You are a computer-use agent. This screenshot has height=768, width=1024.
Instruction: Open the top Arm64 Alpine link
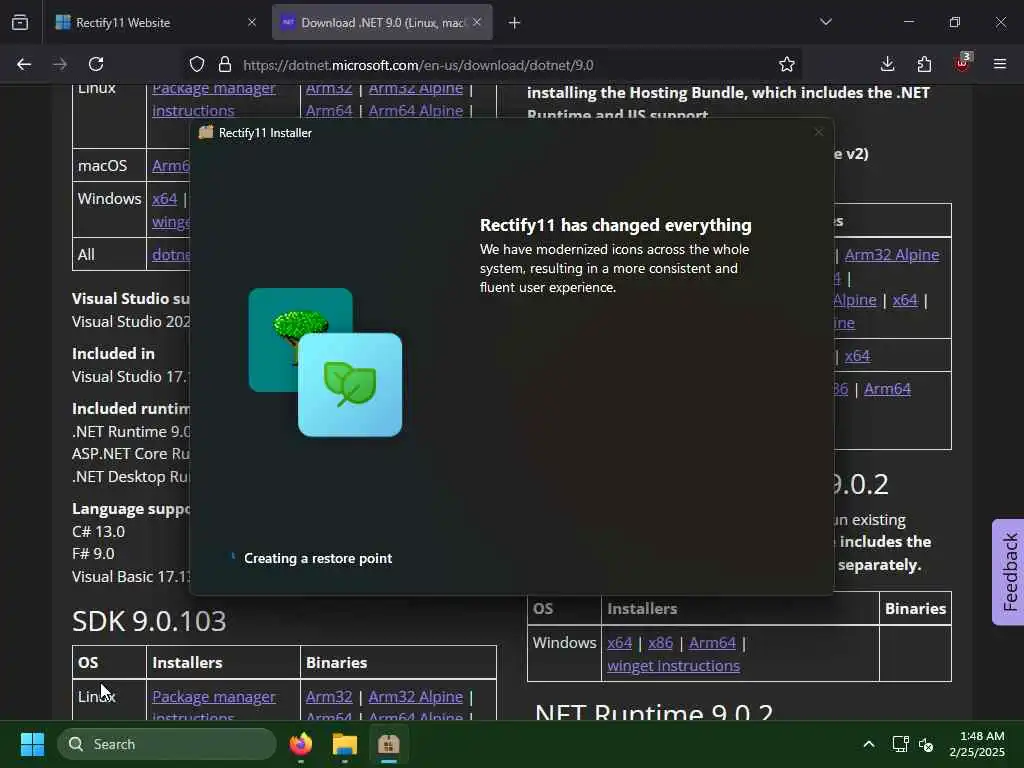(415, 111)
